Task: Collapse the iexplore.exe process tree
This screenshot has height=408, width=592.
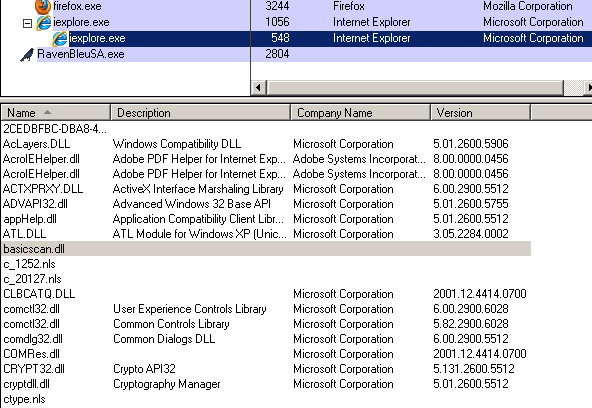Action: coord(27,23)
